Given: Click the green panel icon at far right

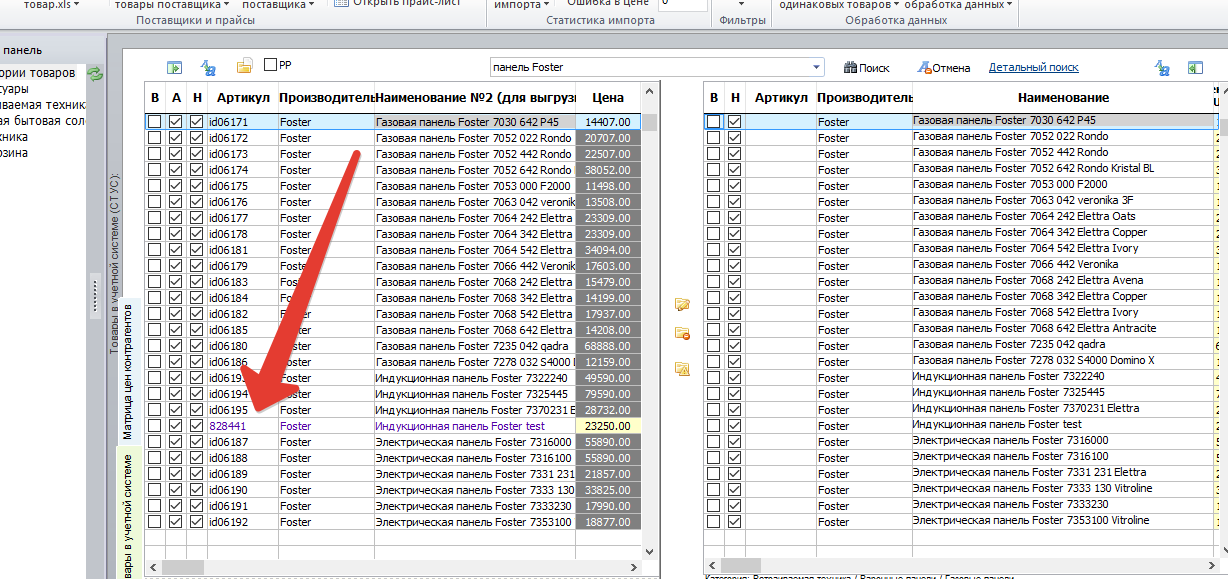Looking at the screenshot, I should click(1195, 68).
